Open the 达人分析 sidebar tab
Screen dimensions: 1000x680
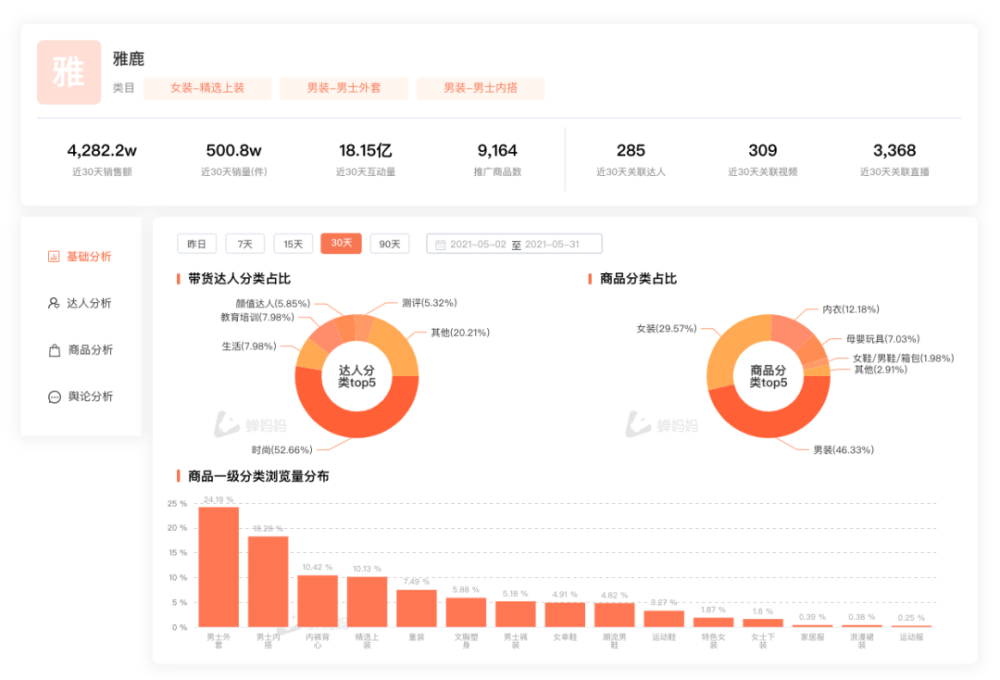[80, 303]
